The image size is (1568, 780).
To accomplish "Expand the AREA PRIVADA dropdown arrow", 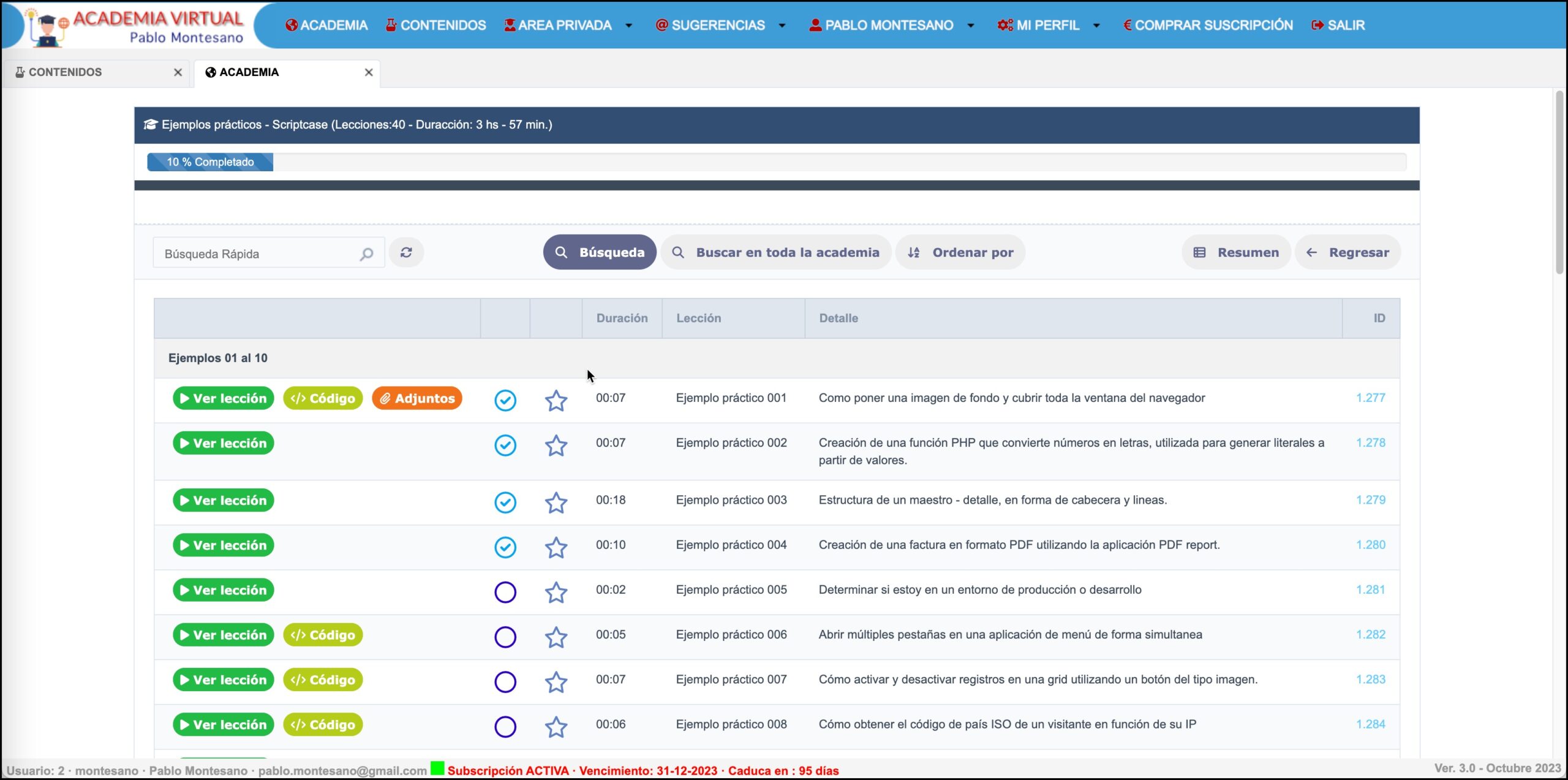I will point(629,25).
